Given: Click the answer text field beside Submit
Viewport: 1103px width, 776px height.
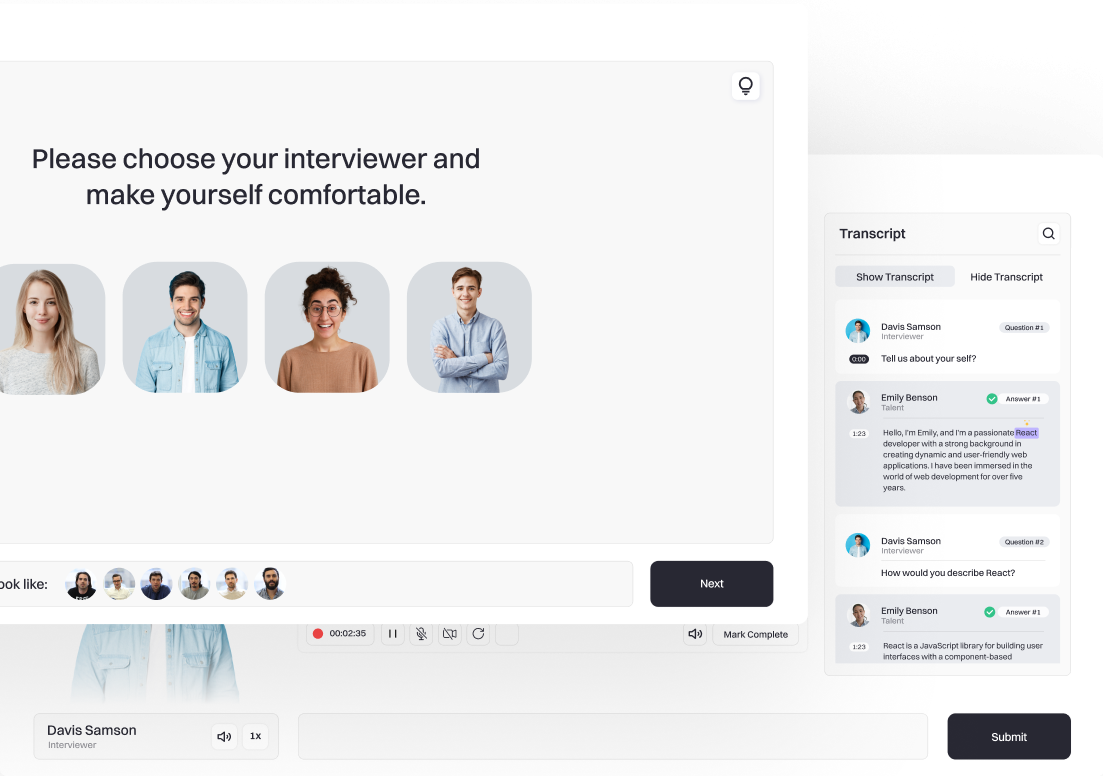Looking at the screenshot, I should tap(612, 737).
